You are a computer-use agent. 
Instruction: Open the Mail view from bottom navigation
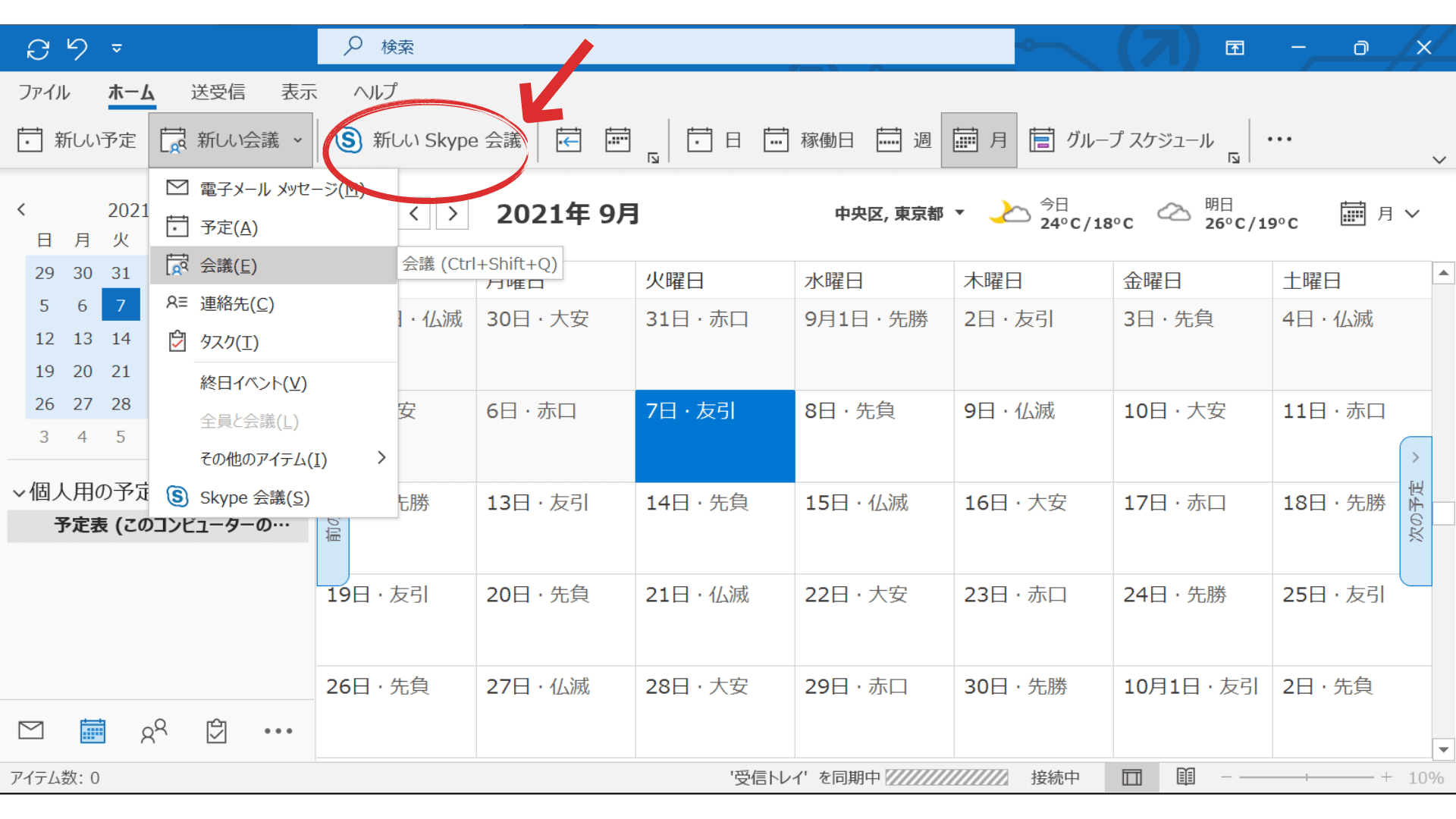(30, 730)
